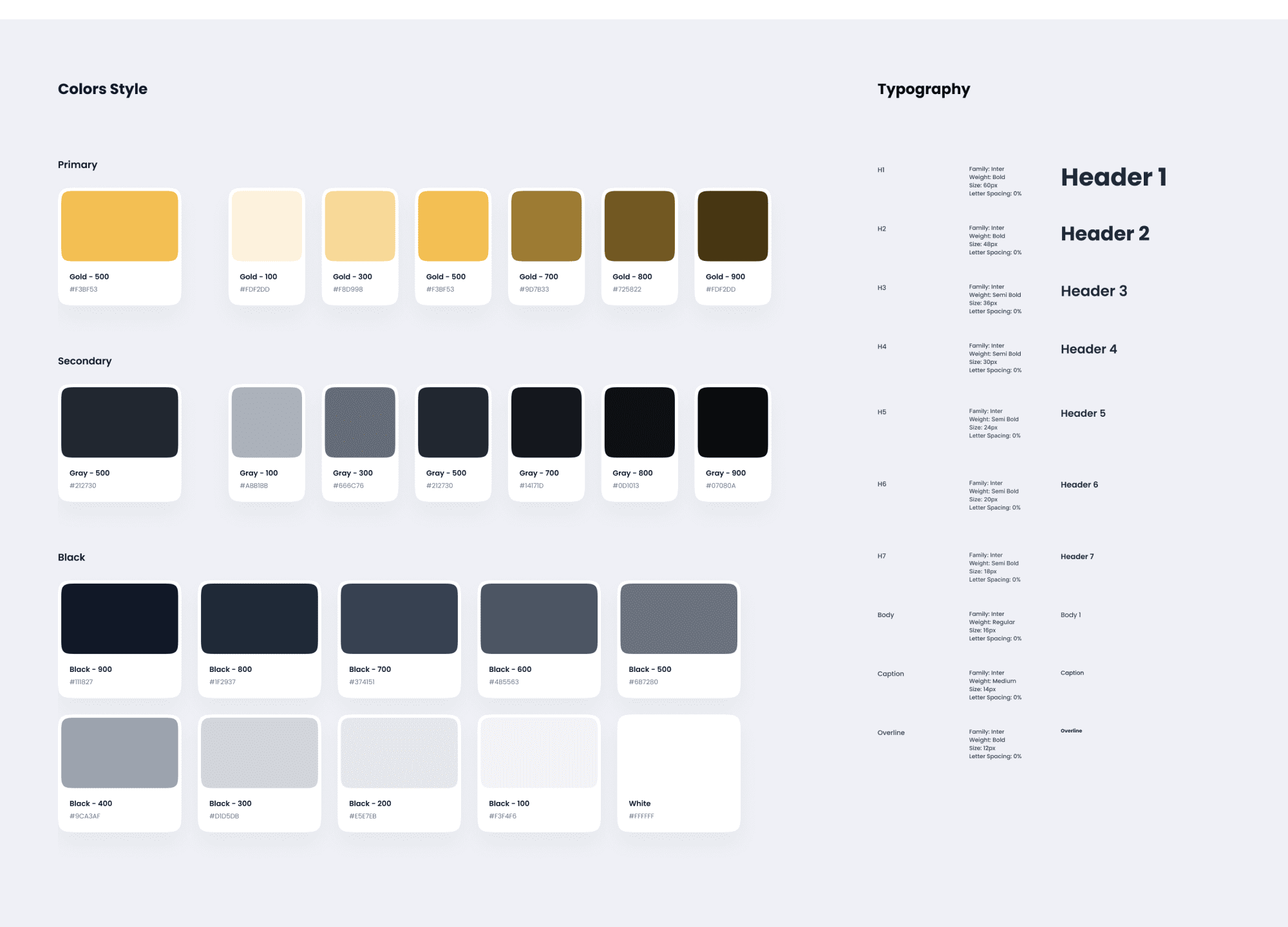Screen dimensions: 1288x927
Task: Select the 'Weight: Medium' spec text
Action: tap(992, 681)
